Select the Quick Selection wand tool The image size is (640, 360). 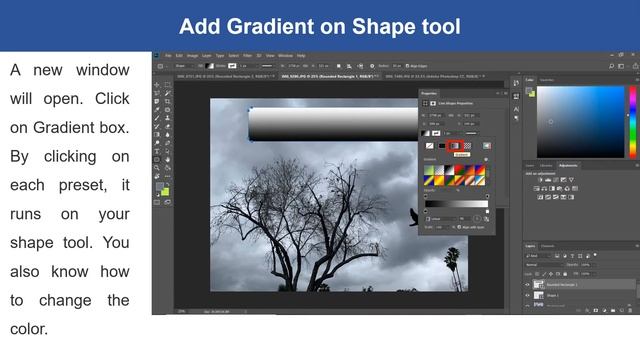pyautogui.click(x=167, y=93)
